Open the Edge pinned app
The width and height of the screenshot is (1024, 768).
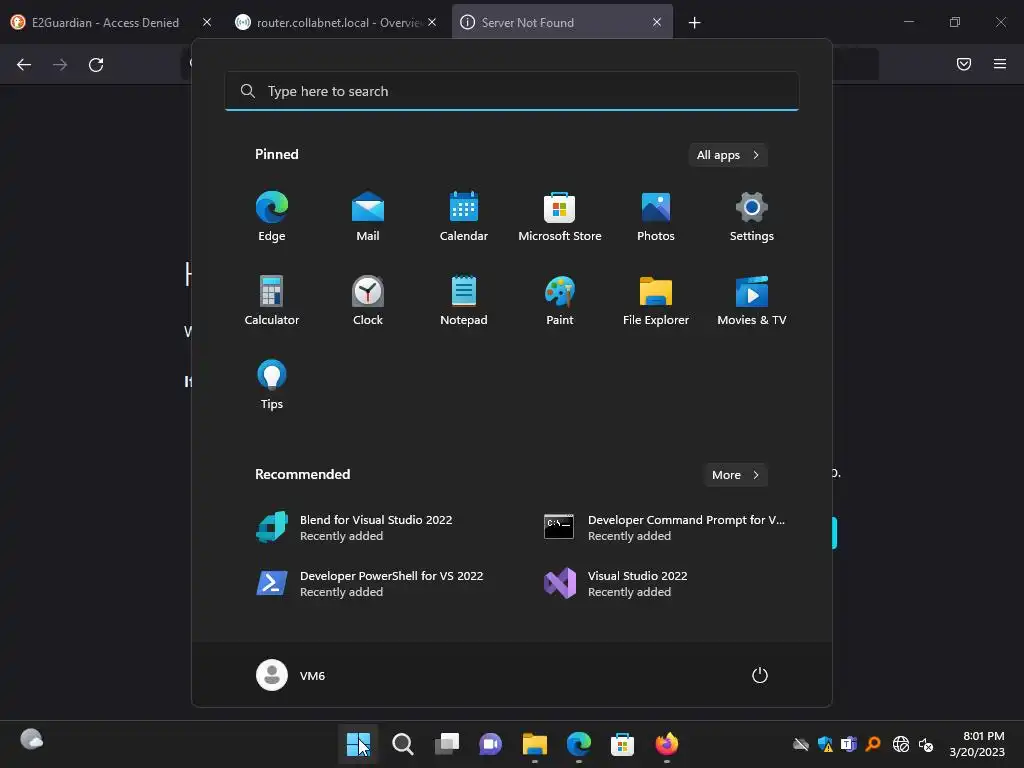click(x=272, y=217)
